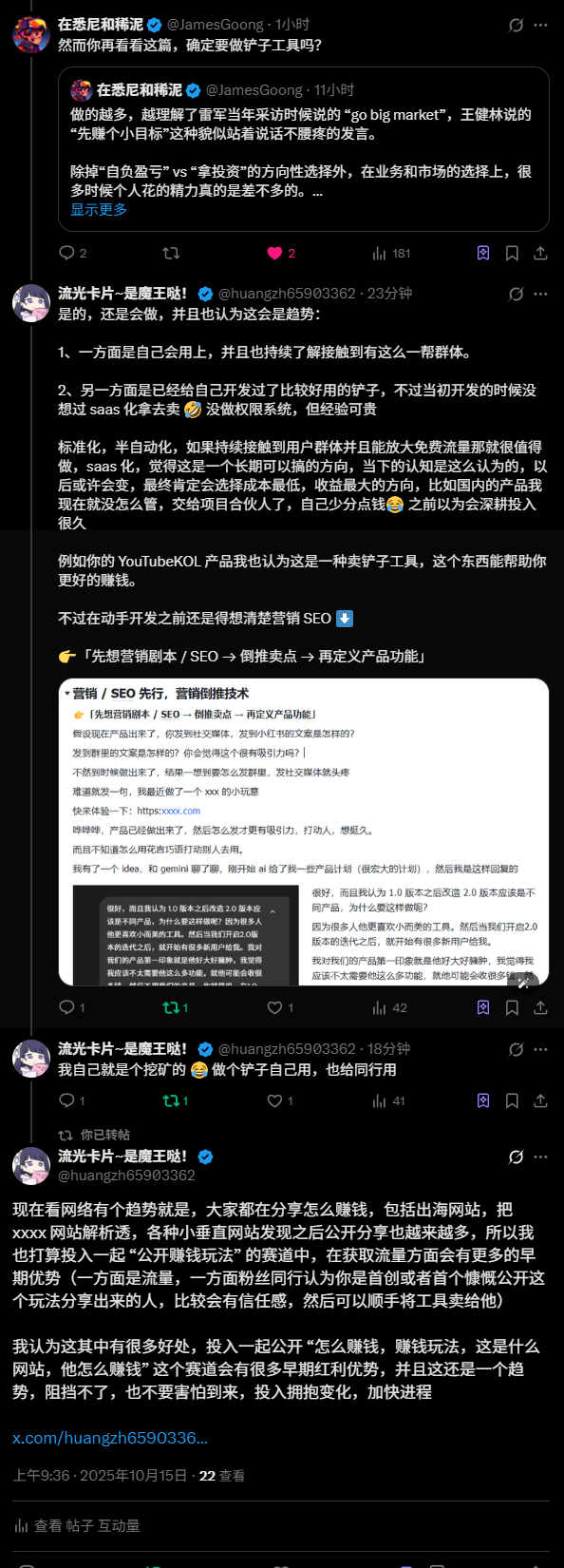This screenshot has height=1568, width=564.
Task: Like the post with 42 views
Action: (x=280, y=1007)
